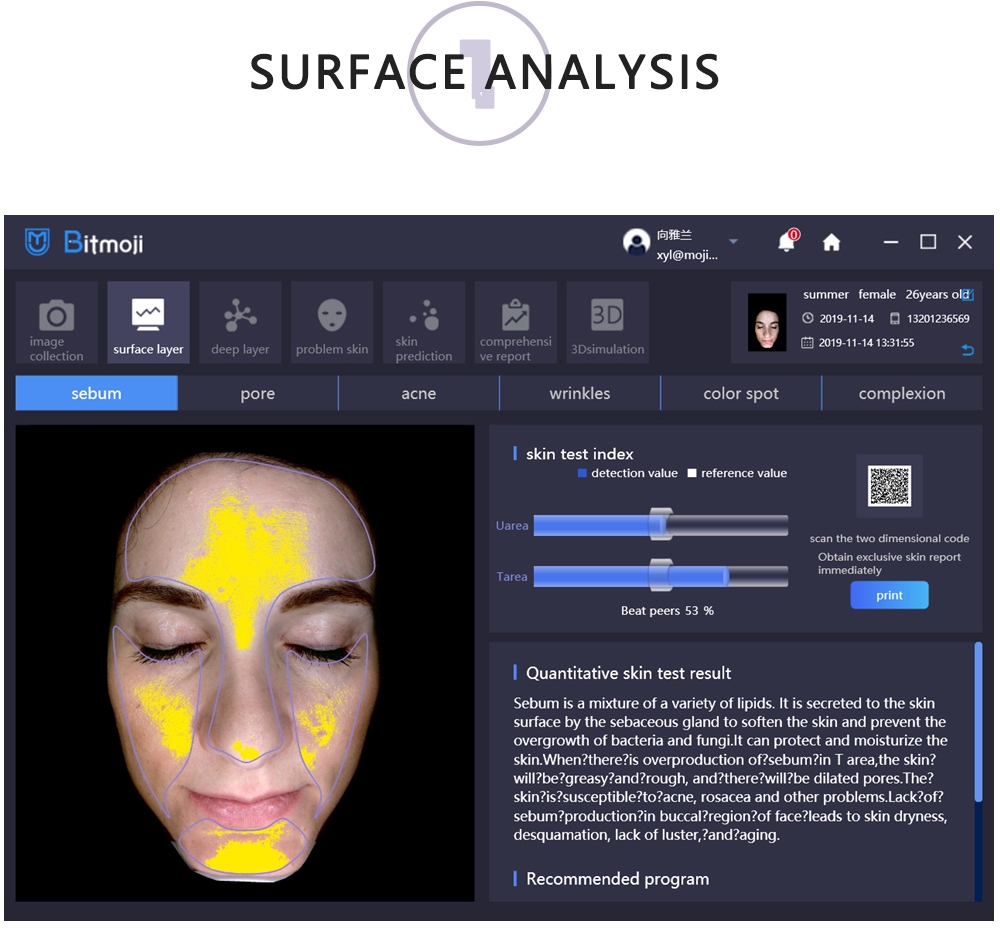Open the wrinkles tab
This screenshot has width=1000, height=948.
[580, 394]
